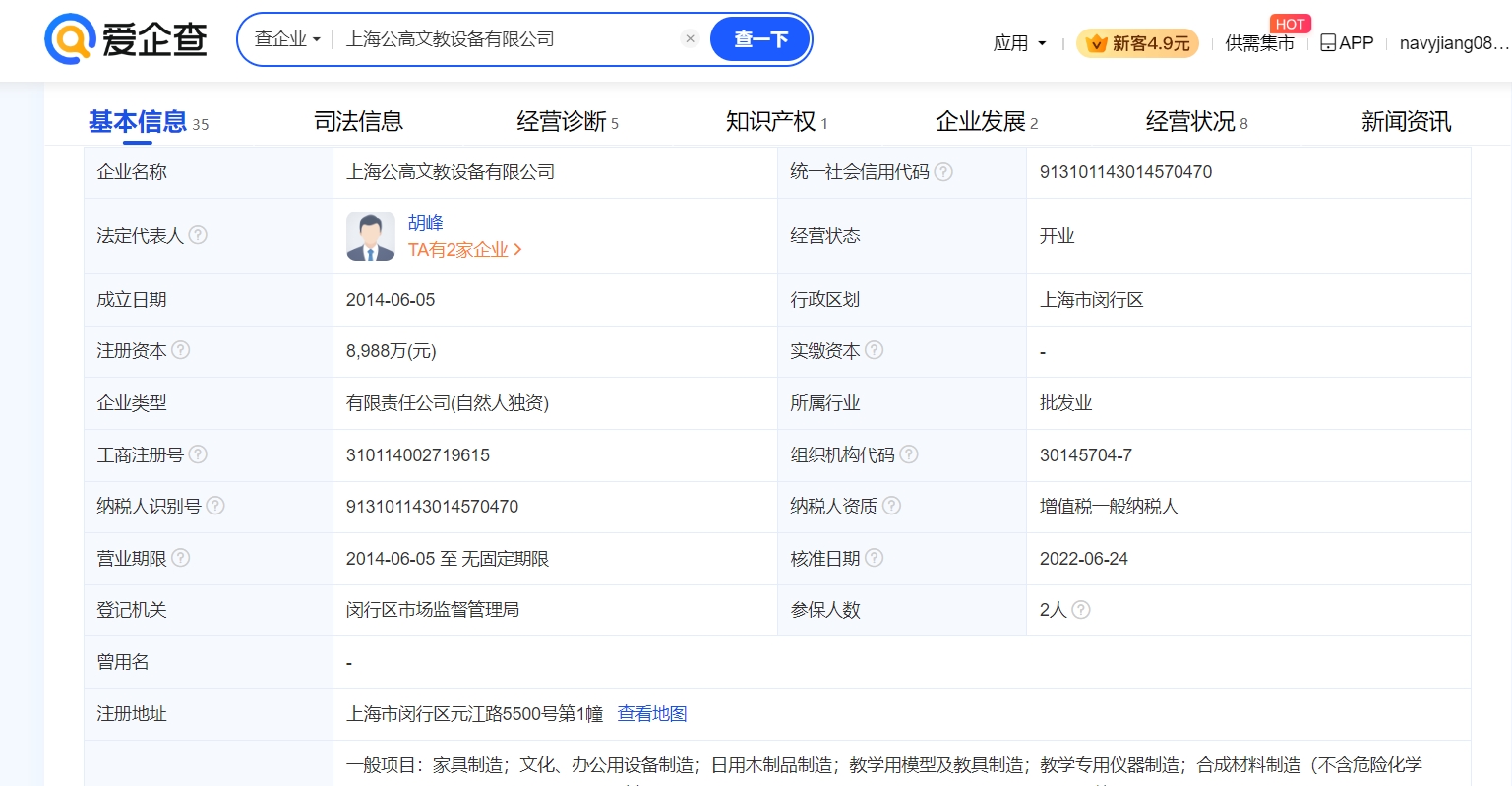
Task: Click the help icon next to 纳税人识别号
Action: click(215, 506)
